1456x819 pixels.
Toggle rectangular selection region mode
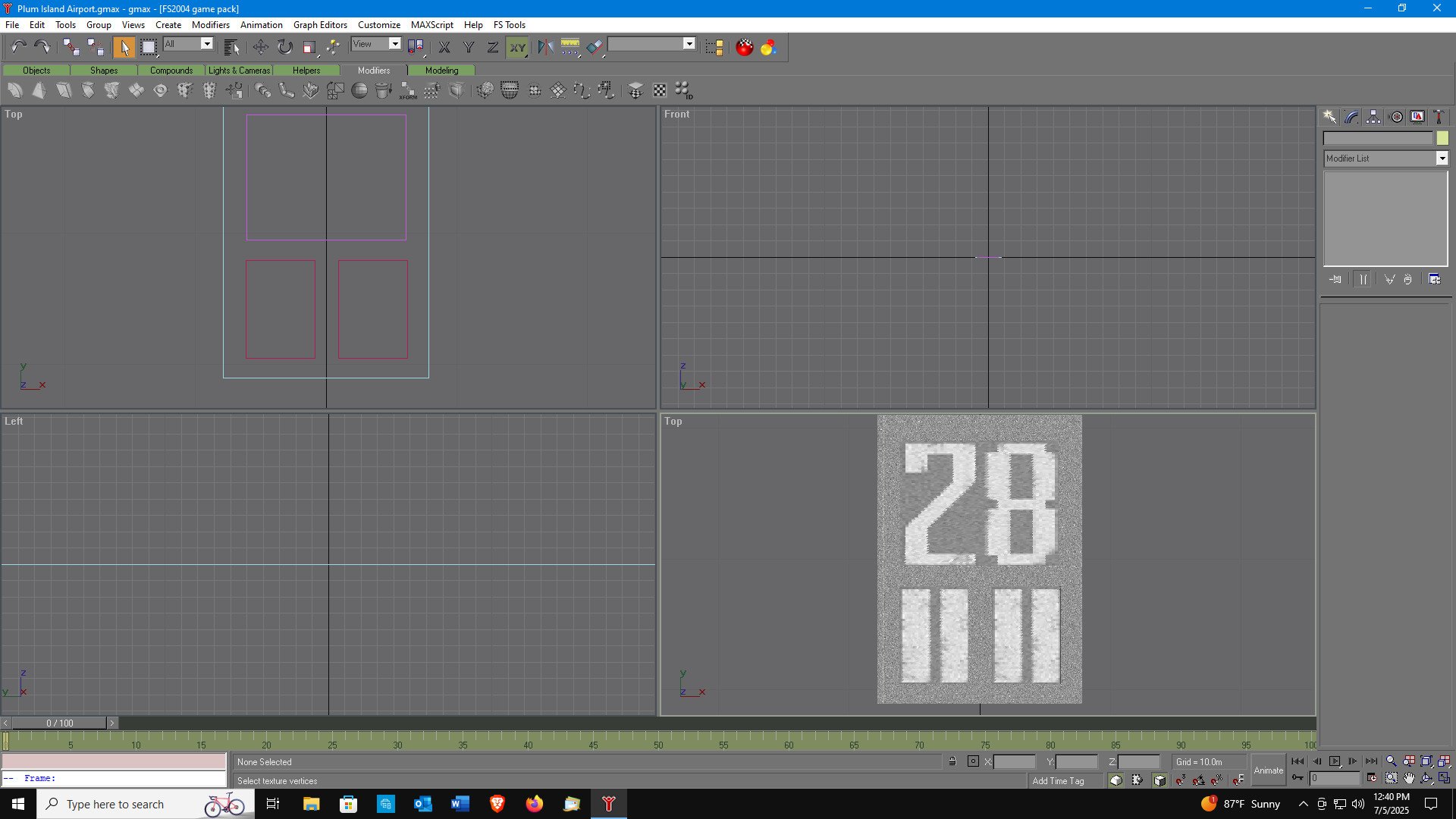(149, 47)
